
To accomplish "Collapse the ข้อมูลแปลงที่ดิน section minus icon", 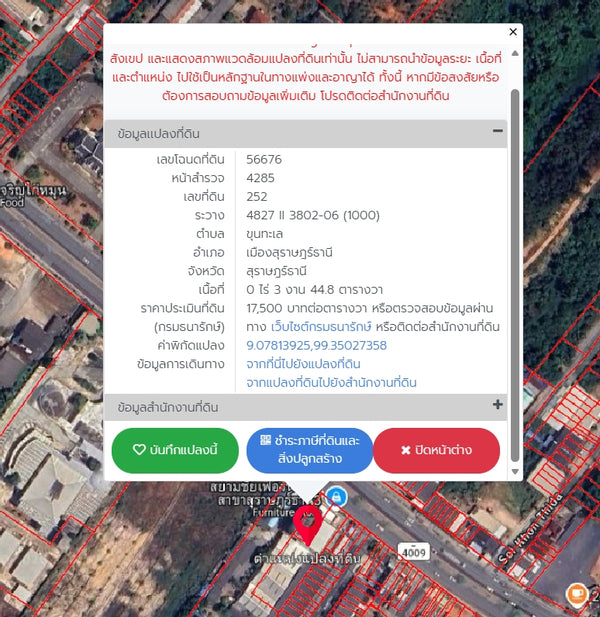I will click(x=497, y=131).
